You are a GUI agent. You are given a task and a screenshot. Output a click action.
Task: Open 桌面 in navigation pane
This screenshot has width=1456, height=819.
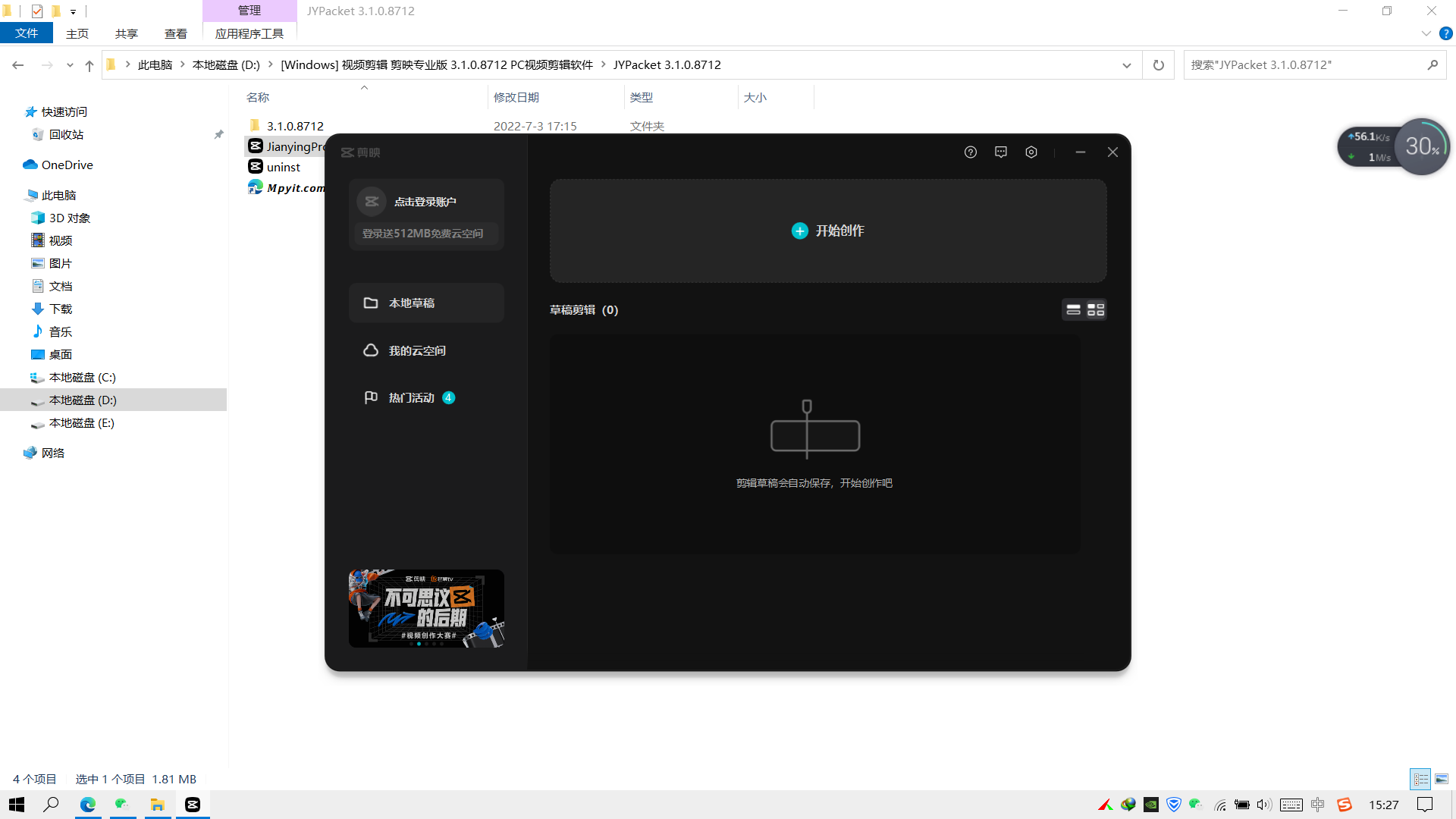click(60, 354)
